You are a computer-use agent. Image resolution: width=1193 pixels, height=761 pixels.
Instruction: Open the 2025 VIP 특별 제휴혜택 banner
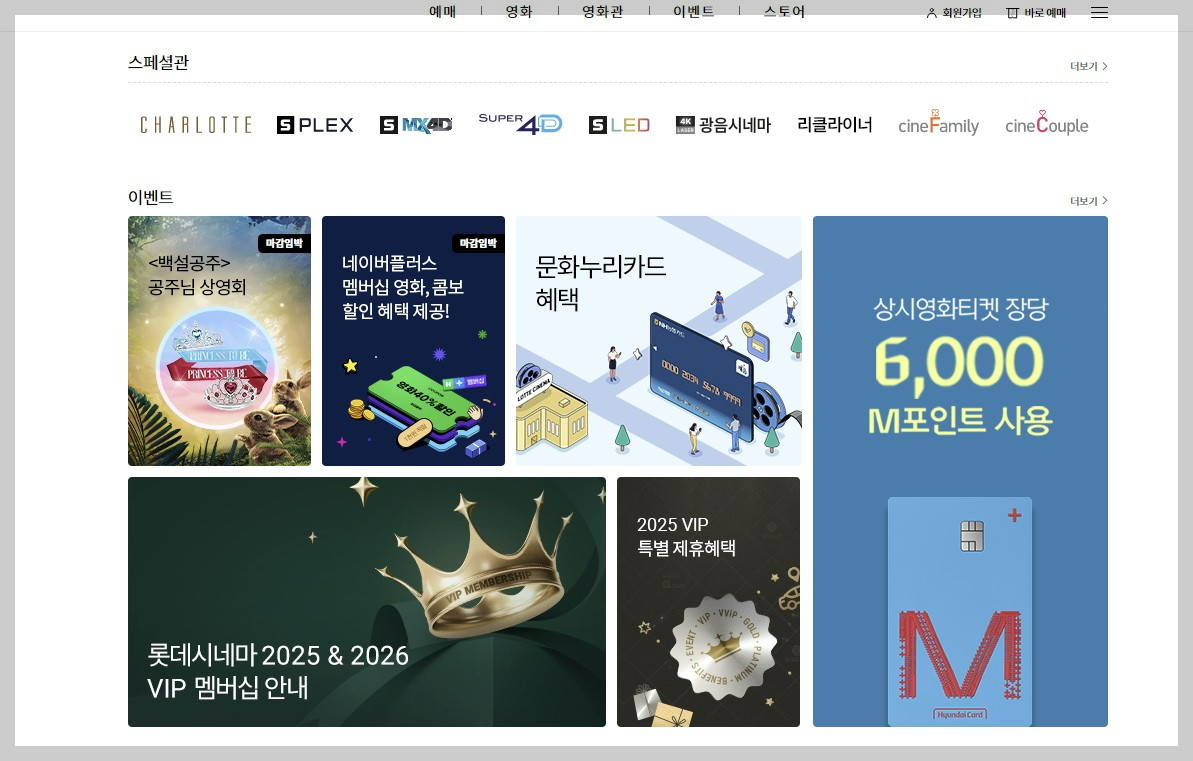708,602
